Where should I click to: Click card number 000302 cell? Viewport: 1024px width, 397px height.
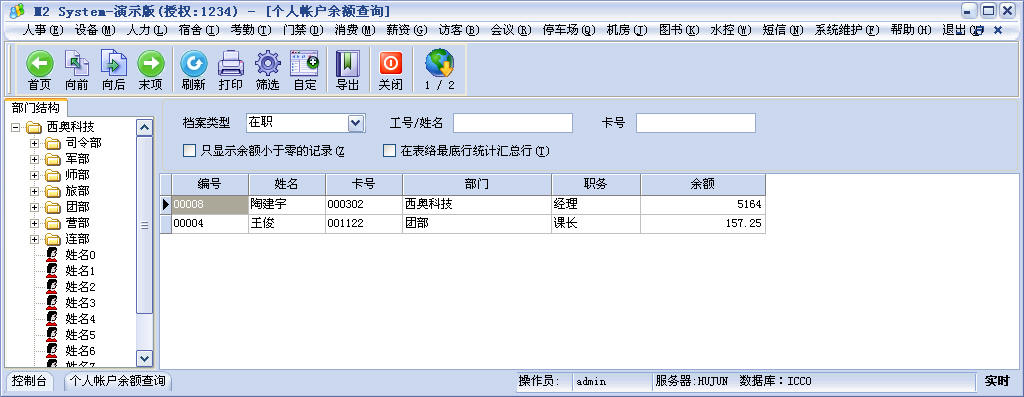click(x=364, y=204)
